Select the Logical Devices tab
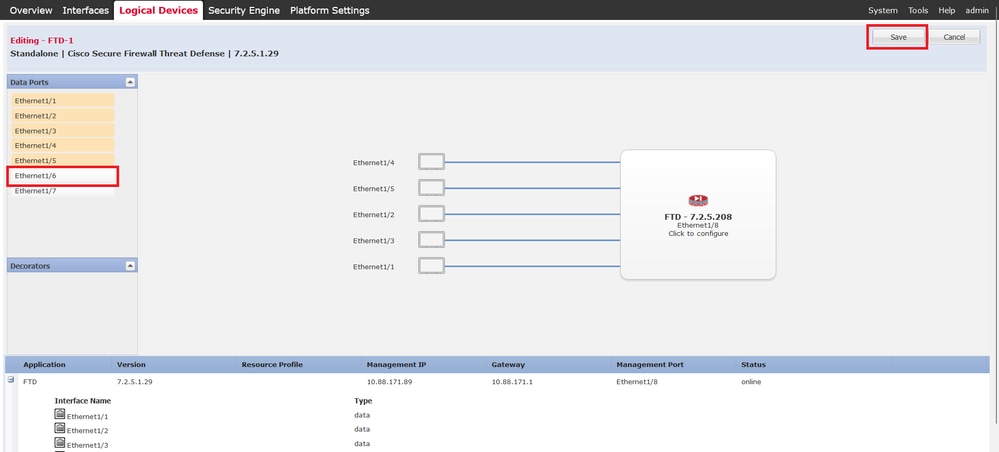999x452 pixels. click(x=158, y=10)
